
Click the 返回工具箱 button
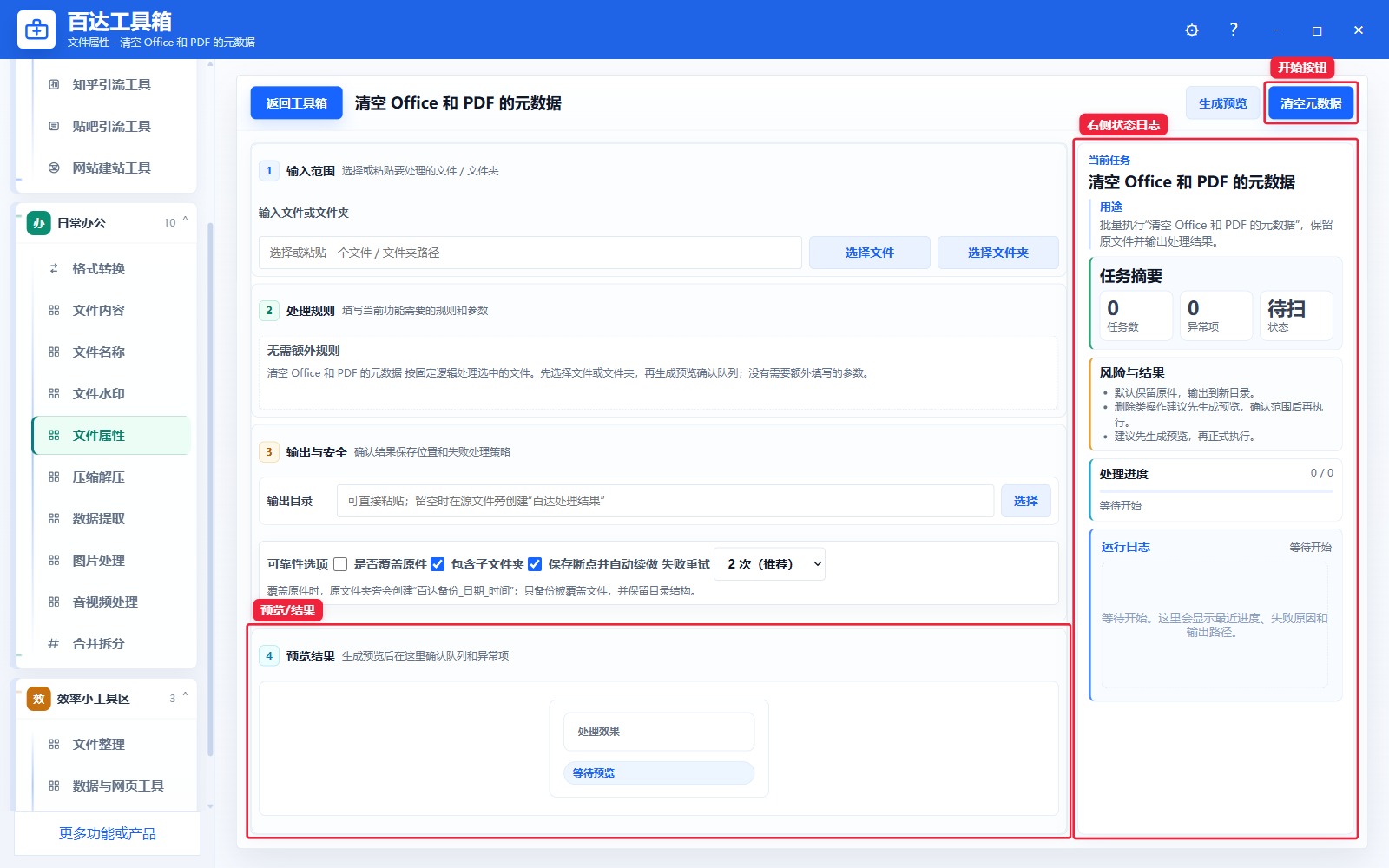click(297, 103)
